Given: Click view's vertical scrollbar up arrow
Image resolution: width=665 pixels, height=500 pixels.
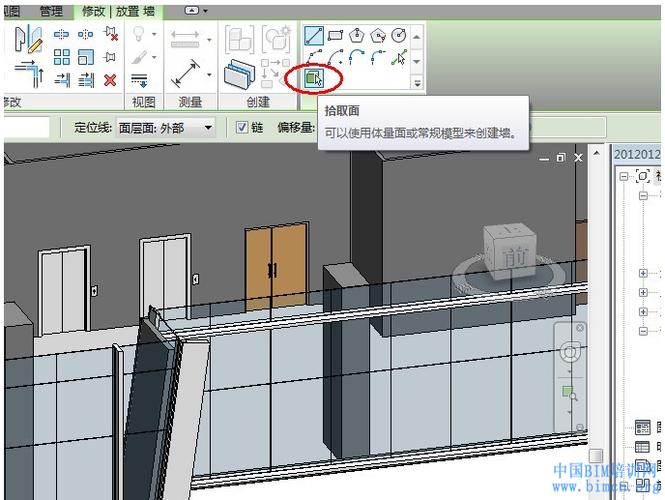Looking at the screenshot, I should 597,153.
